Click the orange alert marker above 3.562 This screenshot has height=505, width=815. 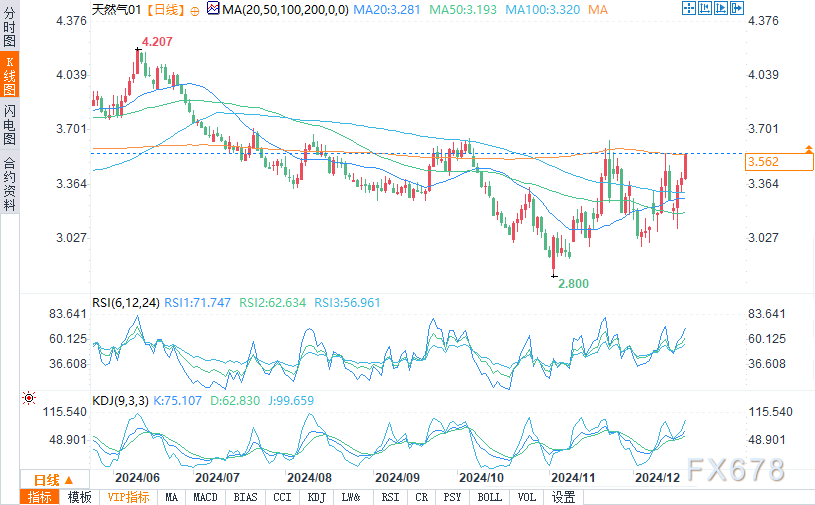click(x=809, y=149)
